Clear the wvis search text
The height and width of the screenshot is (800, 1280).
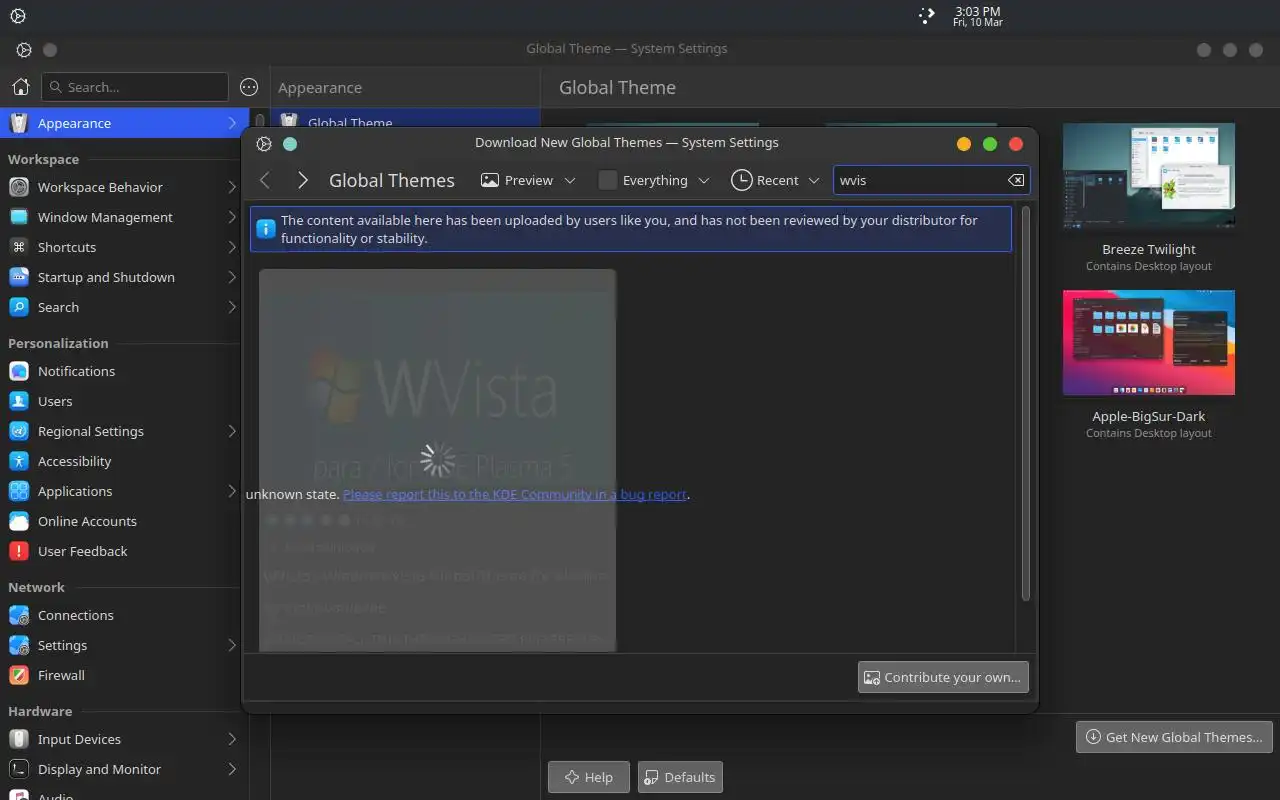(x=1016, y=180)
